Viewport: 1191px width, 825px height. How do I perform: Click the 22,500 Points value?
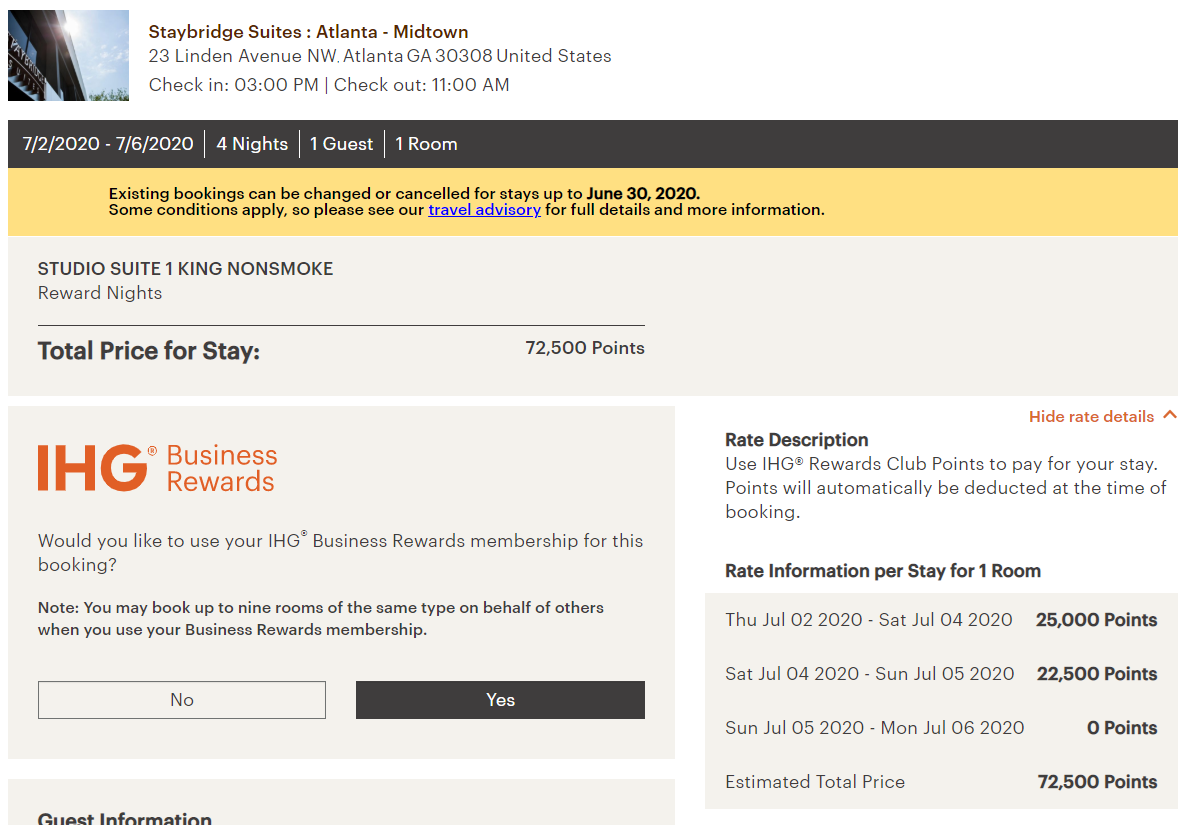click(x=1097, y=674)
